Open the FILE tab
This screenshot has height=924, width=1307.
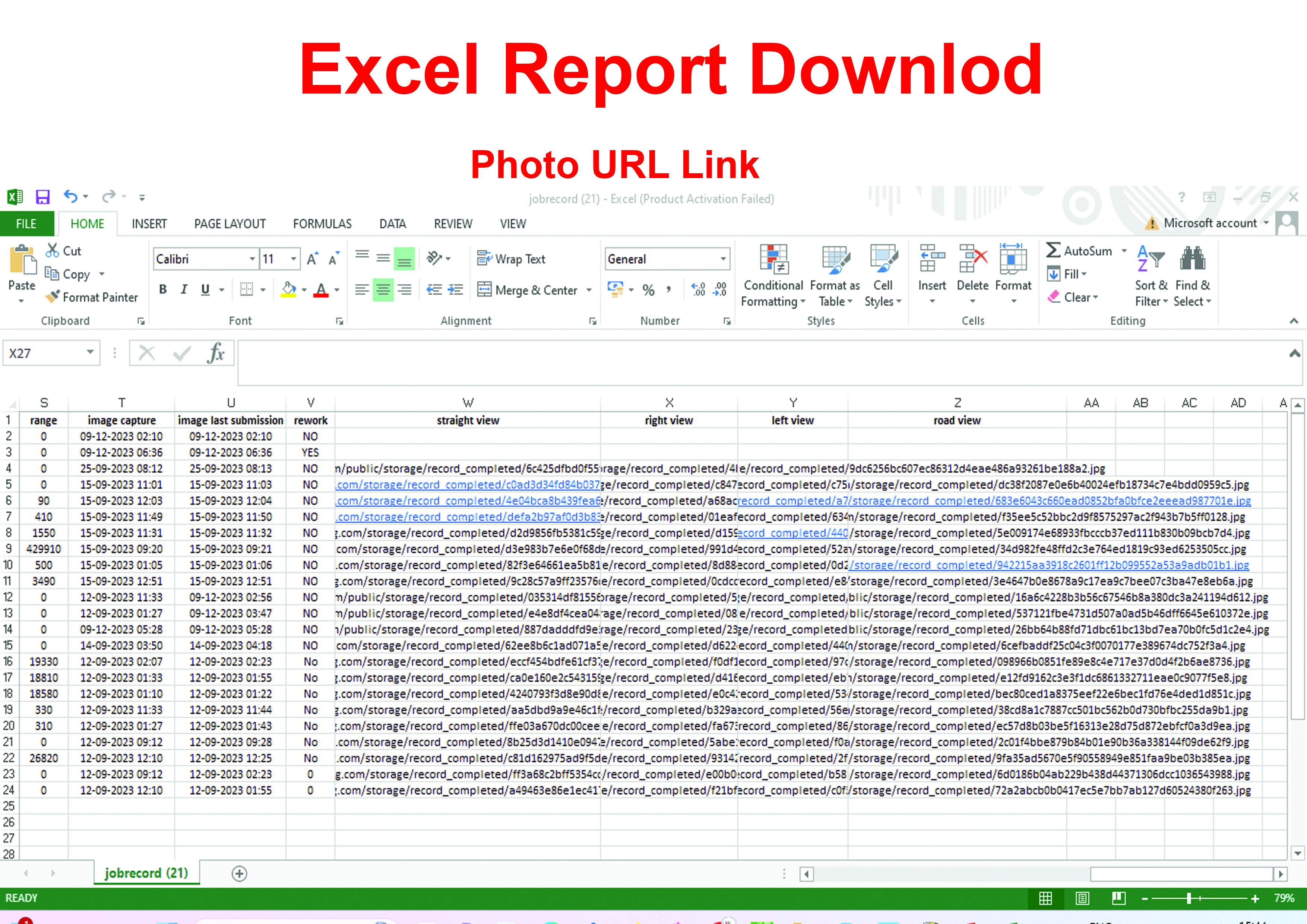(27, 224)
